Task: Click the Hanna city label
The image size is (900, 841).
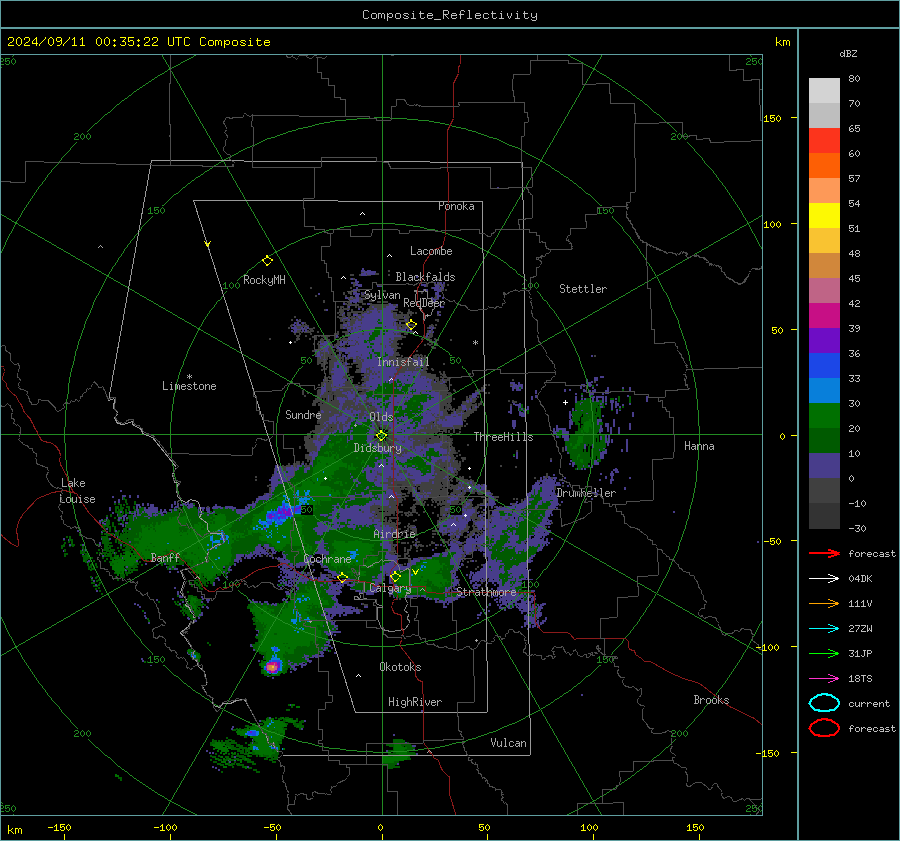Action: pyautogui.click(x=699, y=446)
